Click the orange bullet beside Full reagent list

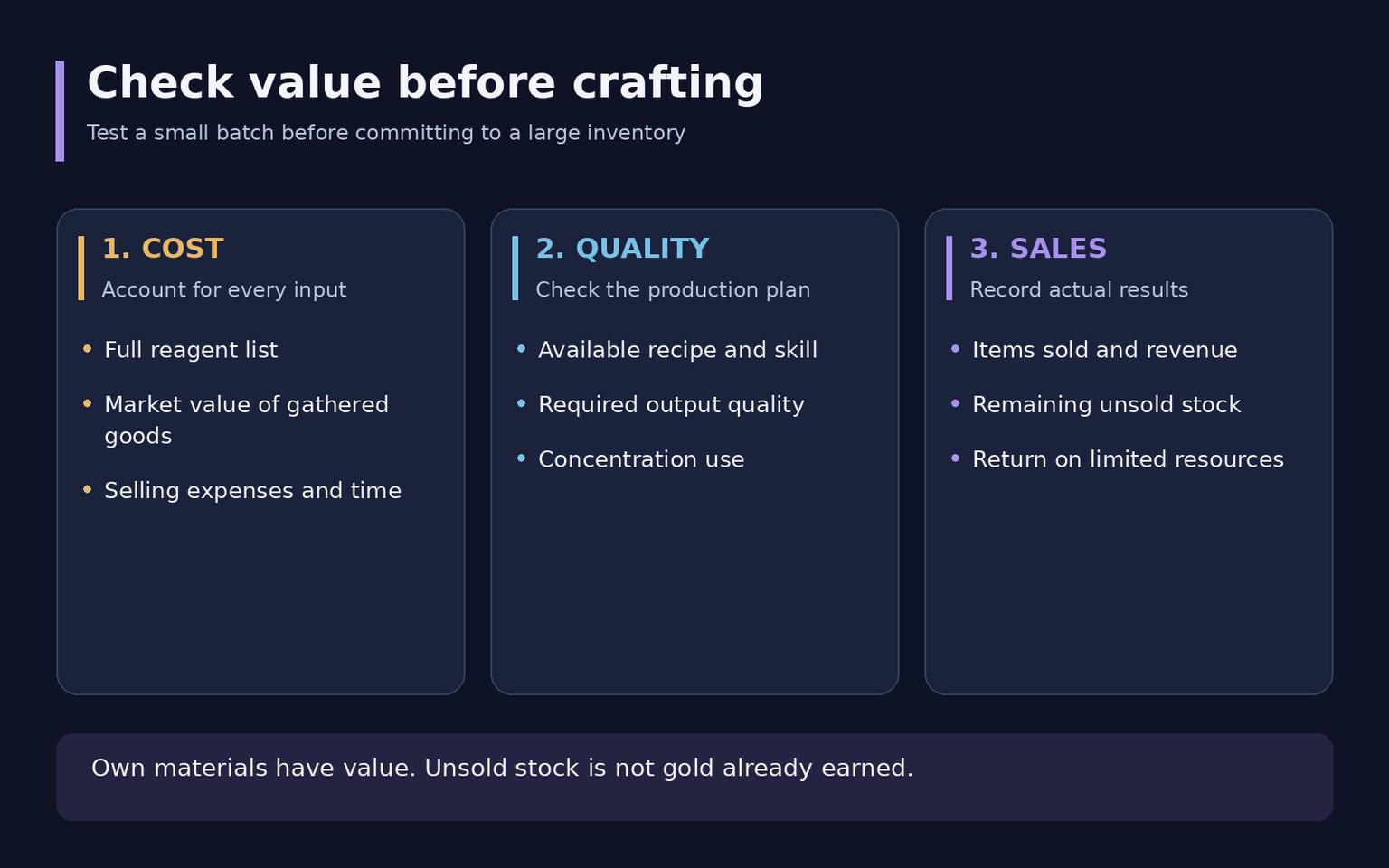tap(87, 349)
